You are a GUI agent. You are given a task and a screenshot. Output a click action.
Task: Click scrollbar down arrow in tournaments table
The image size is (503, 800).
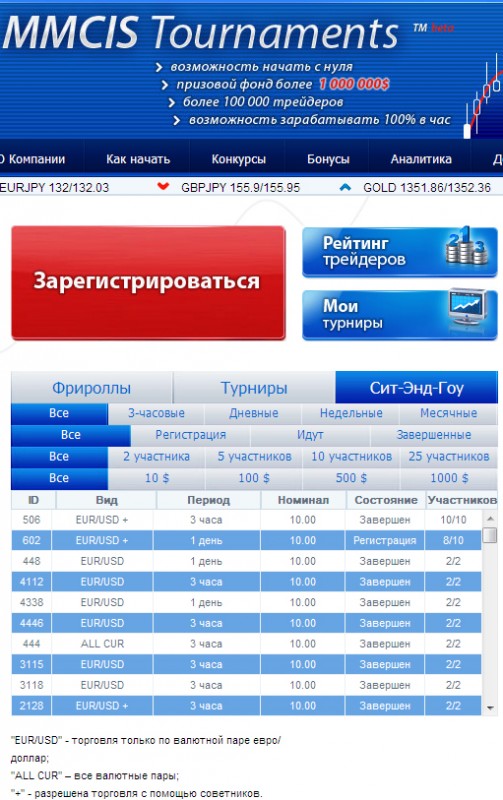[x=490, y=708]
